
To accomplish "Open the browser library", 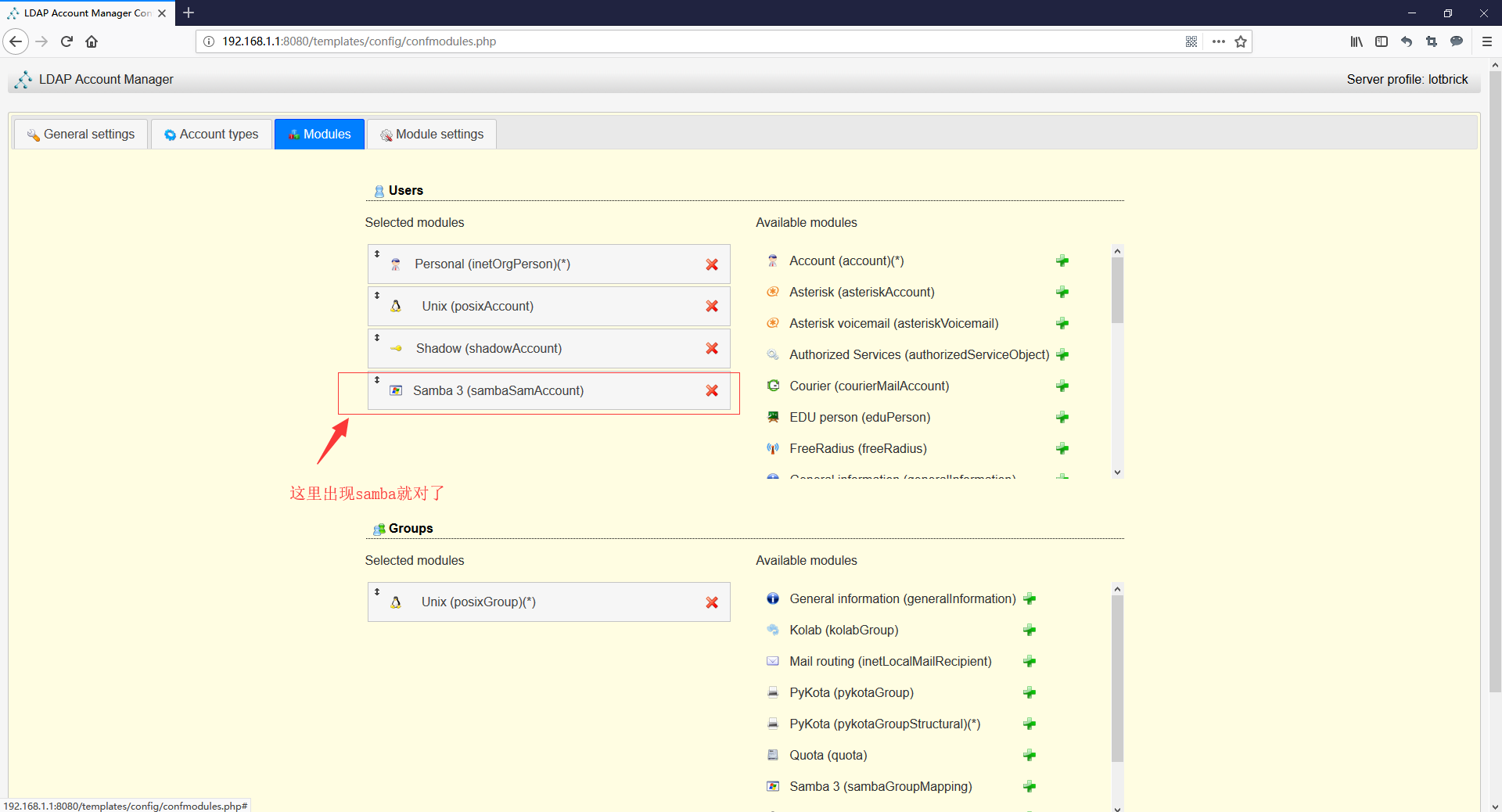I will click(1356, 41).
